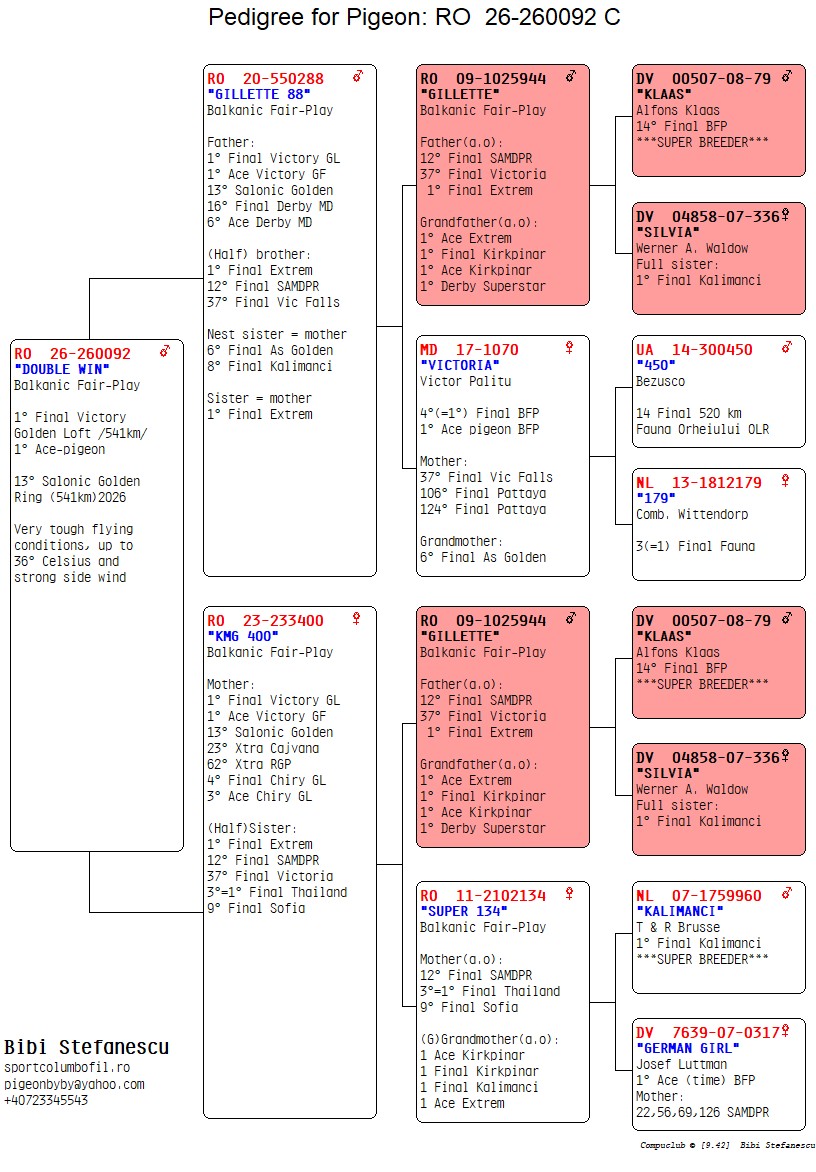
Task: Click the male symbol beside RO 26-260092 DOUBLE WIN
Action: click(165, 351)
